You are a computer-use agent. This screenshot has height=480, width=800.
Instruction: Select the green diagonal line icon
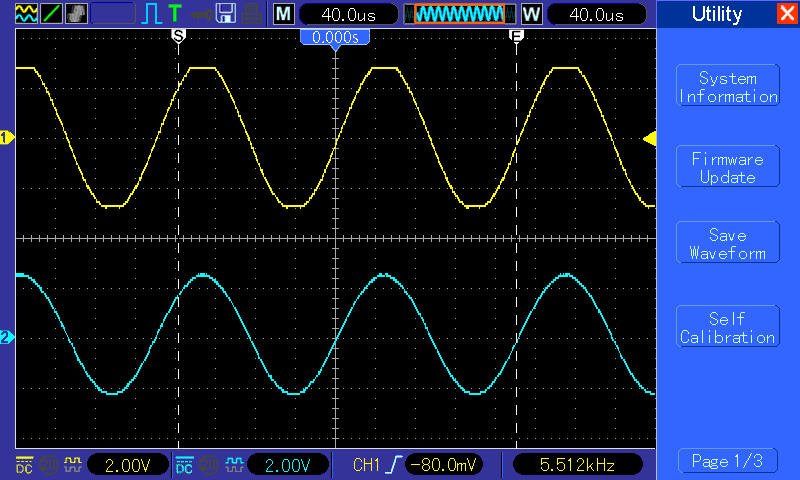coord(51,14)
